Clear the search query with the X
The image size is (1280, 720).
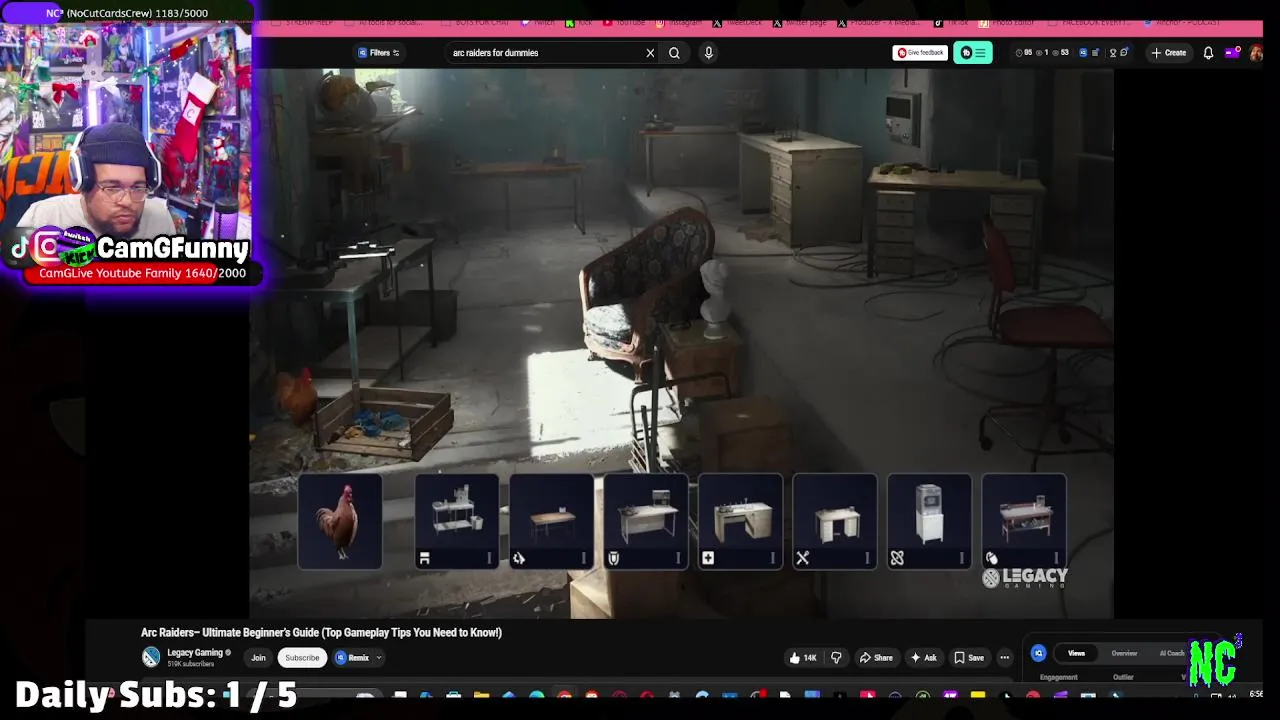click(650, 53)
